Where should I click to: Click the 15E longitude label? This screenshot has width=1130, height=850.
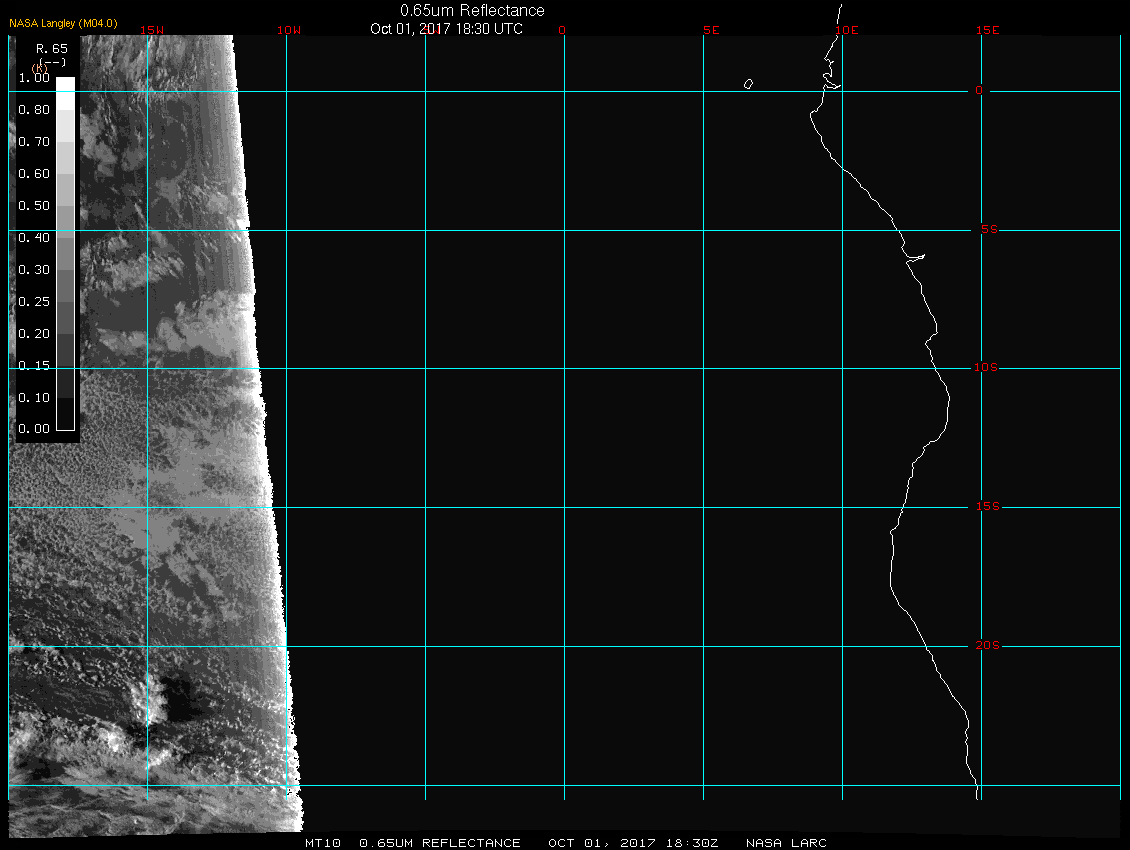click(988, 30)
